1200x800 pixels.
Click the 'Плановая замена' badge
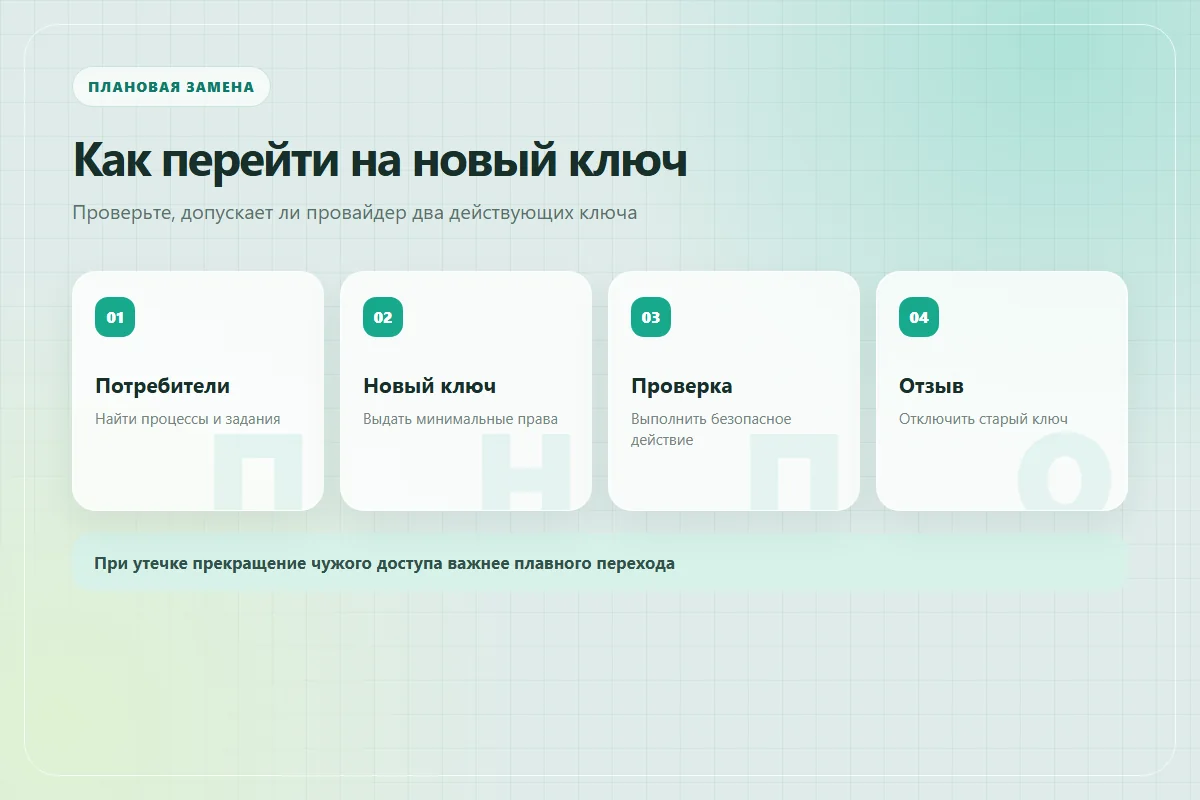click(x=171, y=87)
